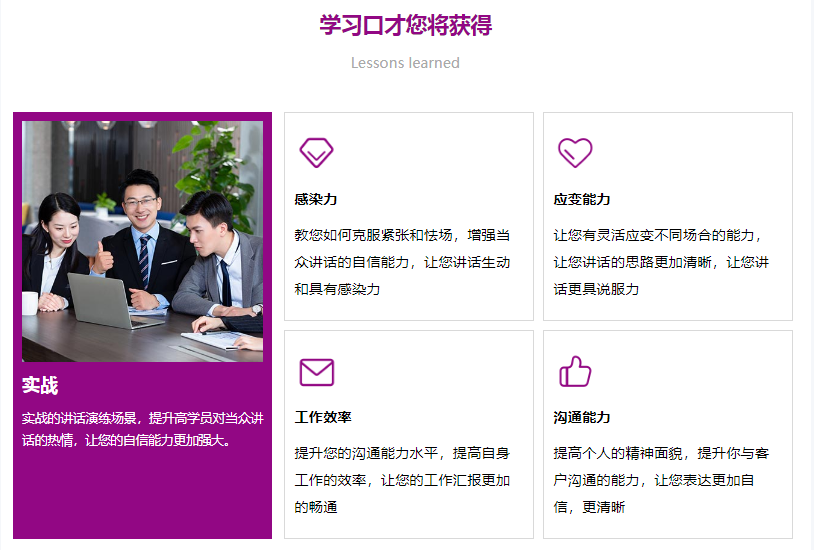Open the 感染力 card heading
The width and height of the screenshot is (814, 550).
316,199
